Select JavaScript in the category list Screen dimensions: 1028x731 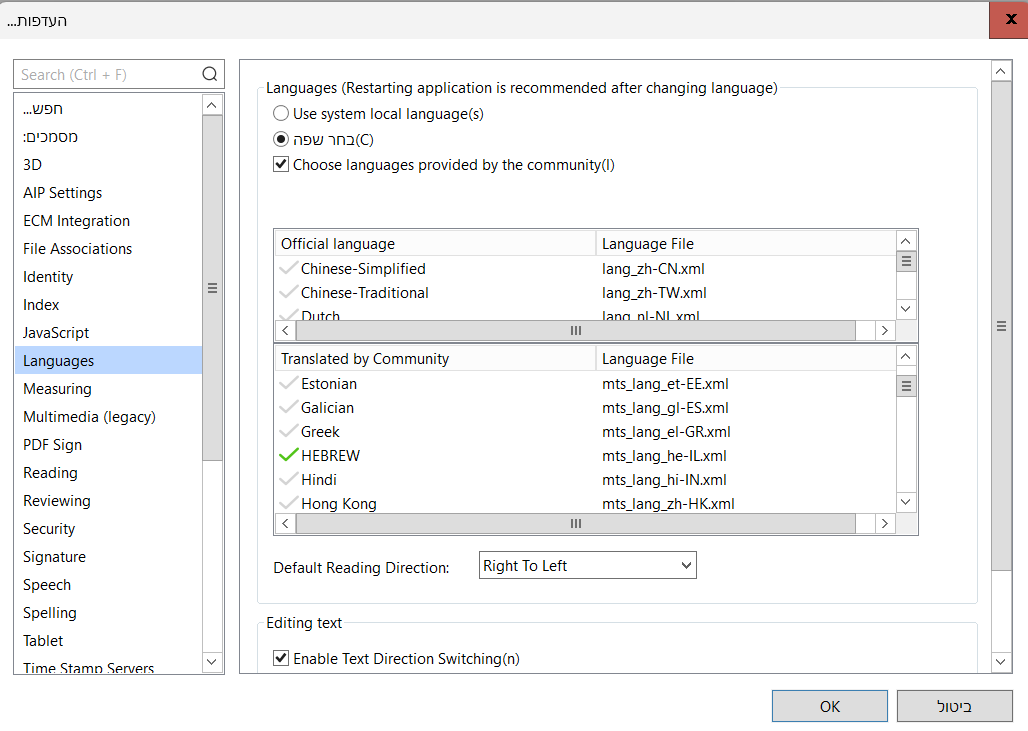(56, 333)
